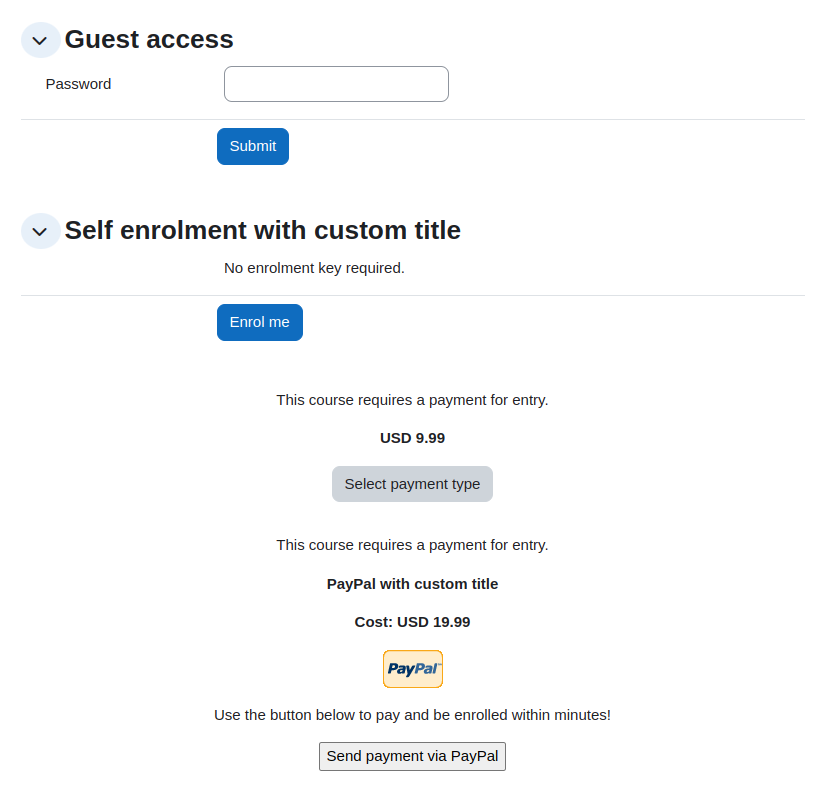The width and height of the screenshot is (832, 795).
Task: Select the No enrolment key required text
Action: point(314,268)
